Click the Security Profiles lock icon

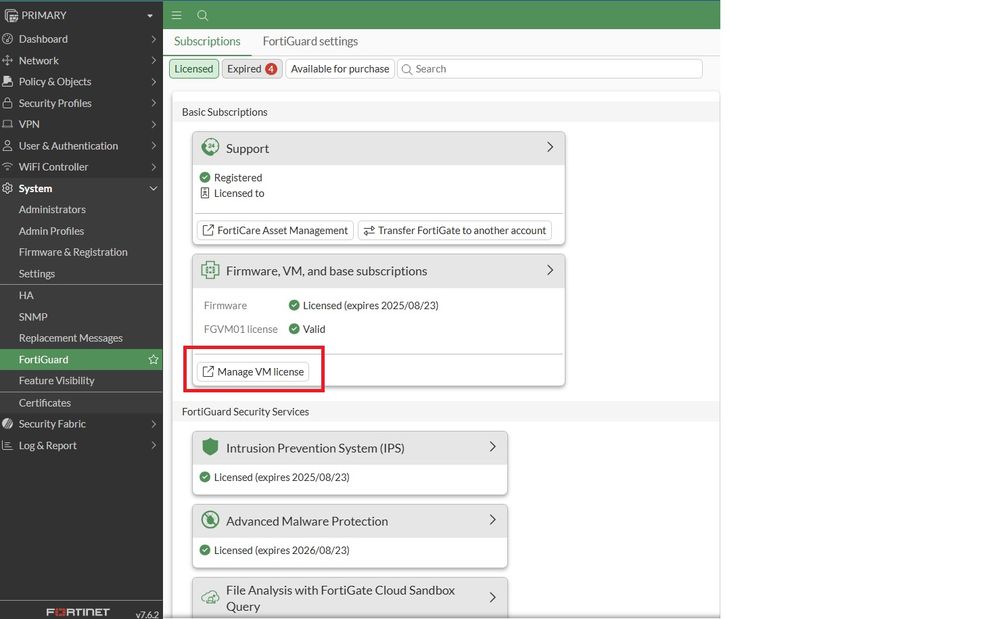coord(8,103)
